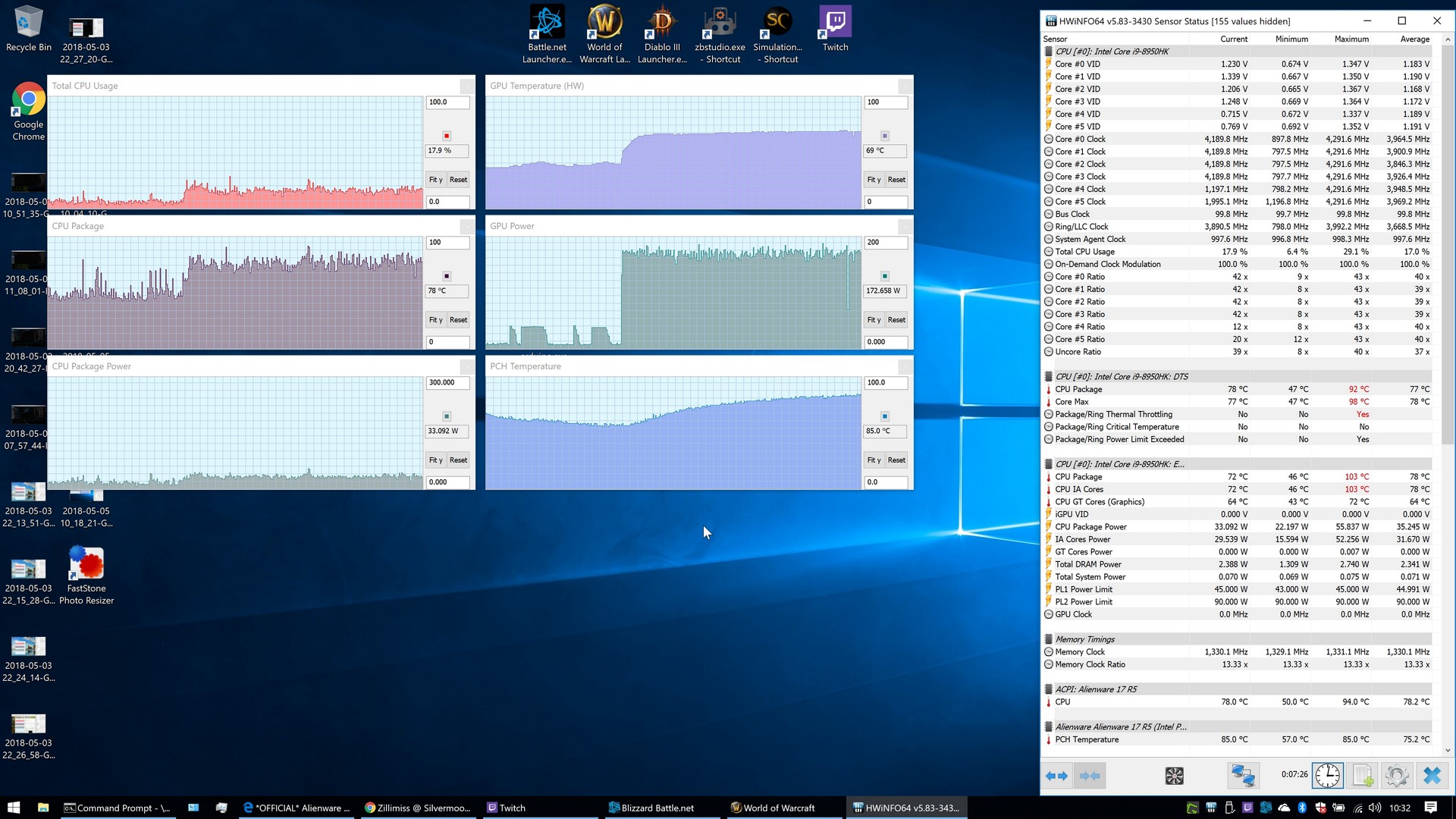Expand Memory Timings section
Screen dimensions: 1456x819
coord(1049,639)
